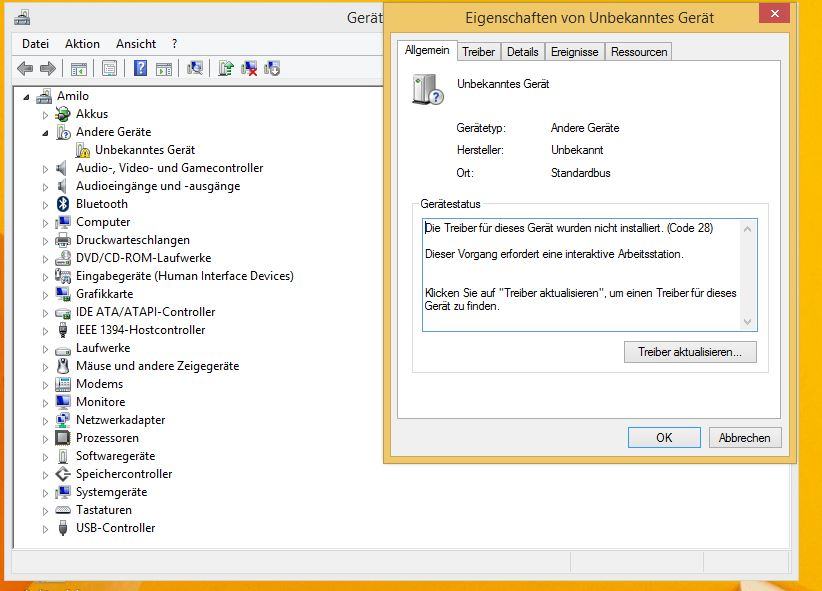Select Unbekanntes Gerät in the device tree
Screen dimensions: 822x591
coord(145,150)
